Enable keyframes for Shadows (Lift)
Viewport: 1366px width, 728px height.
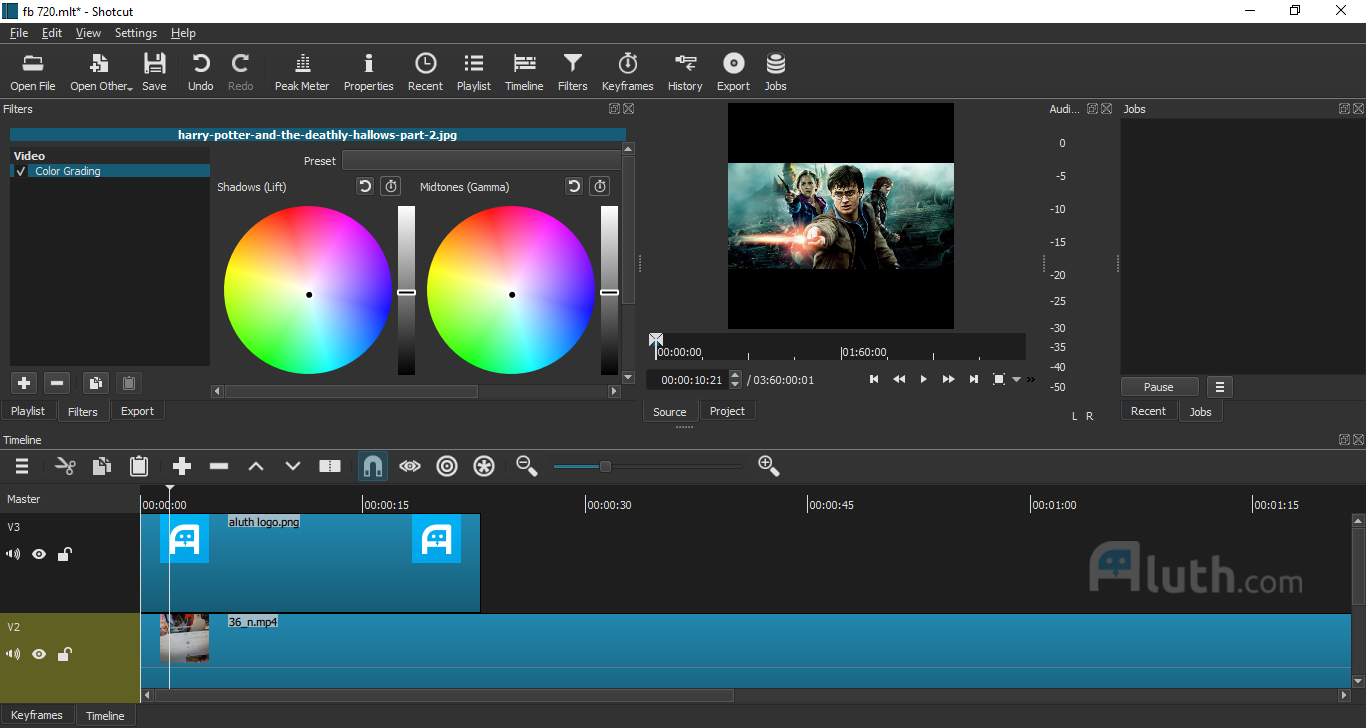coord(391,186)
